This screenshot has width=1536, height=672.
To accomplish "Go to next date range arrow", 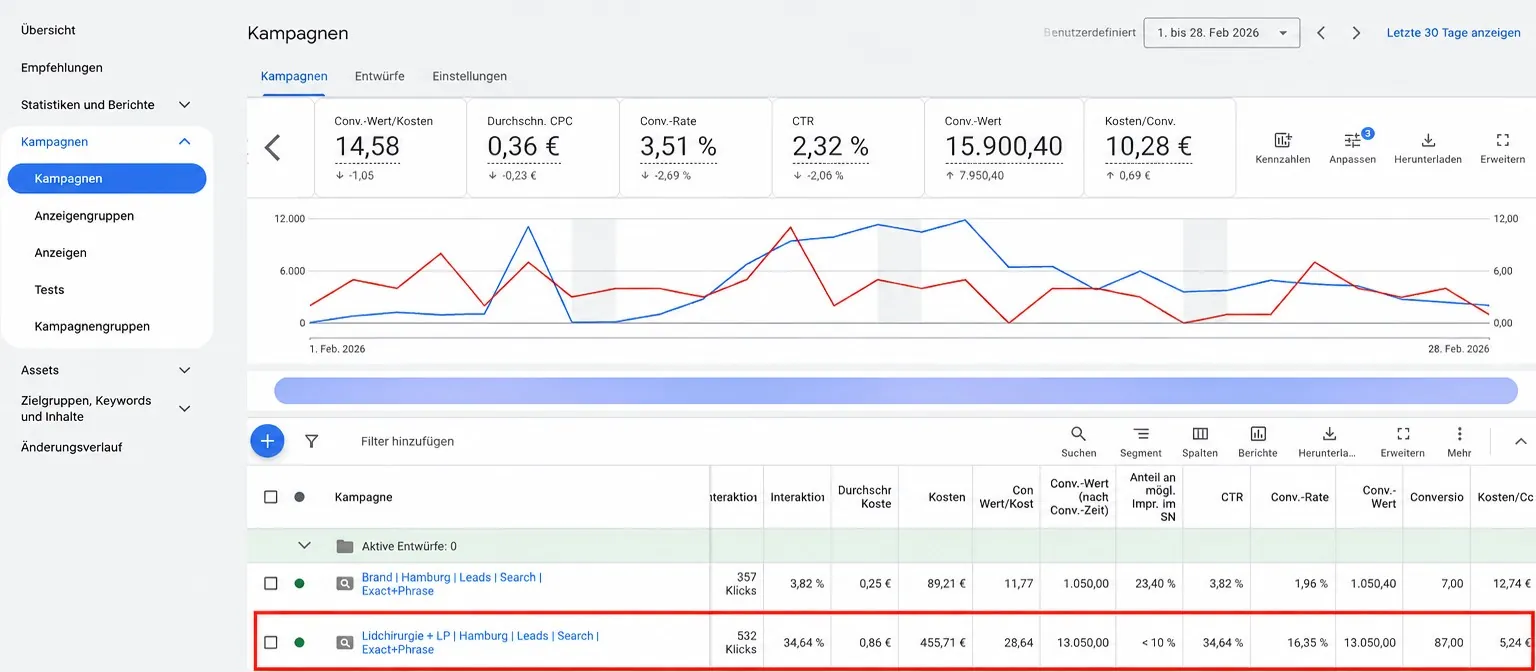I will (x=1356, y=33).
